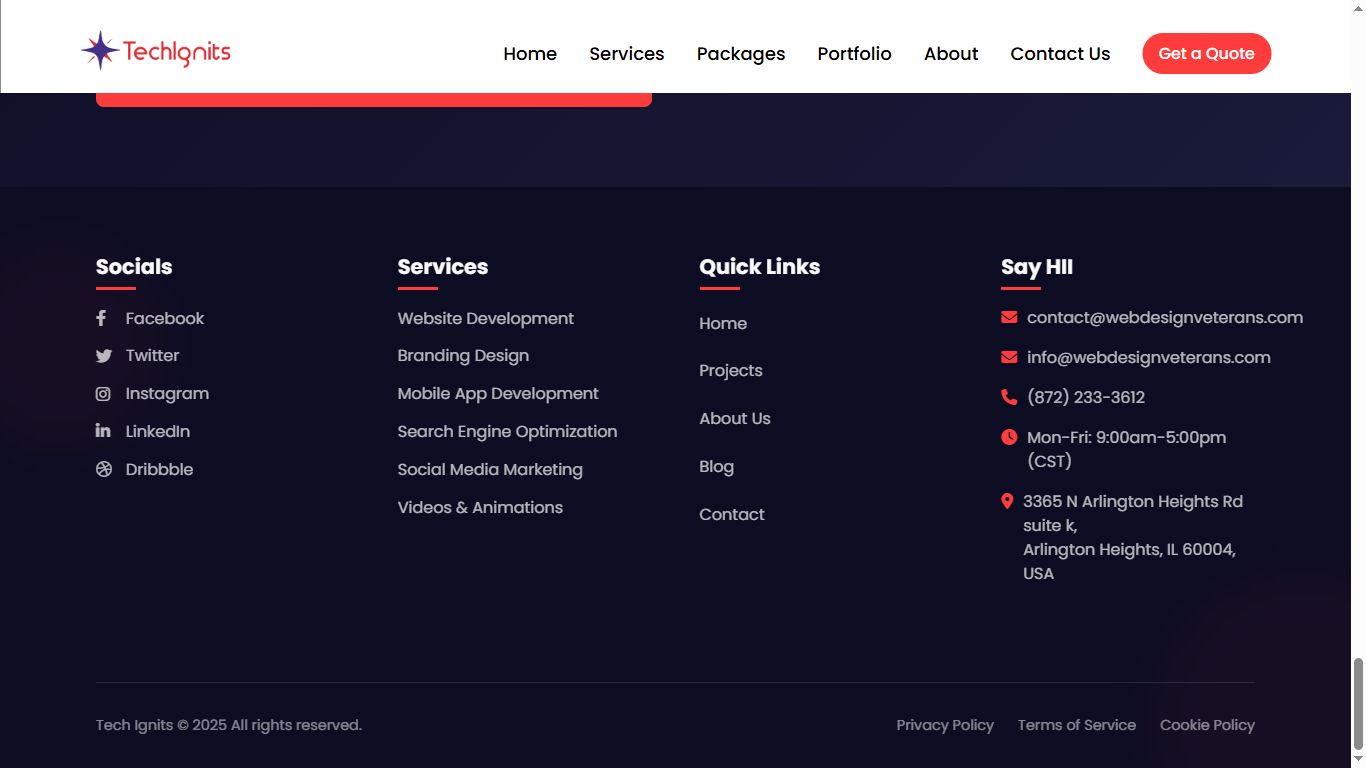Go to Packages in the top navigation
This screenshot has height=768, width=1366.
tap(740, 54)
